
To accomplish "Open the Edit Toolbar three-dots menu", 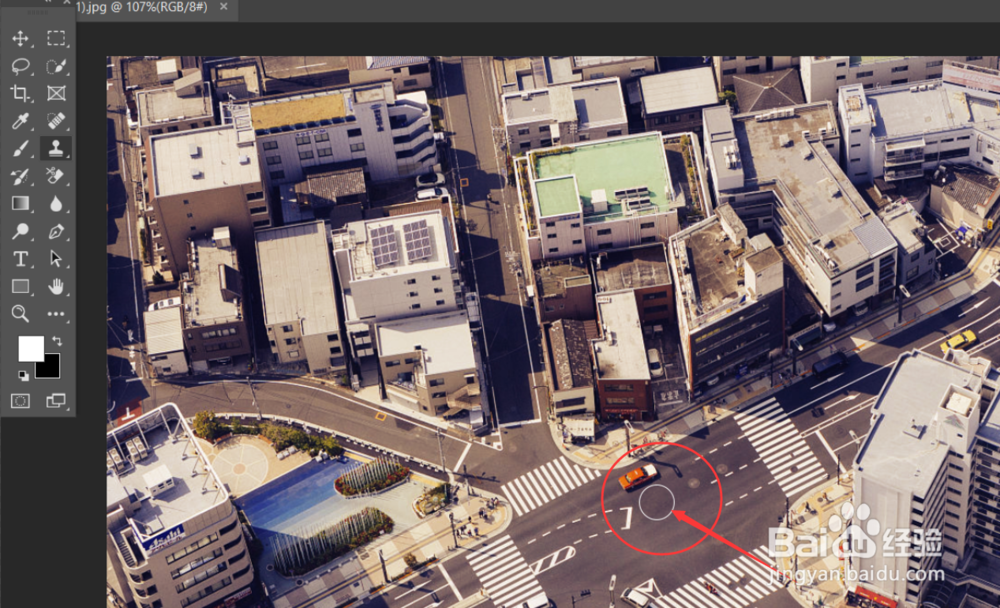I will pos(56,313).
